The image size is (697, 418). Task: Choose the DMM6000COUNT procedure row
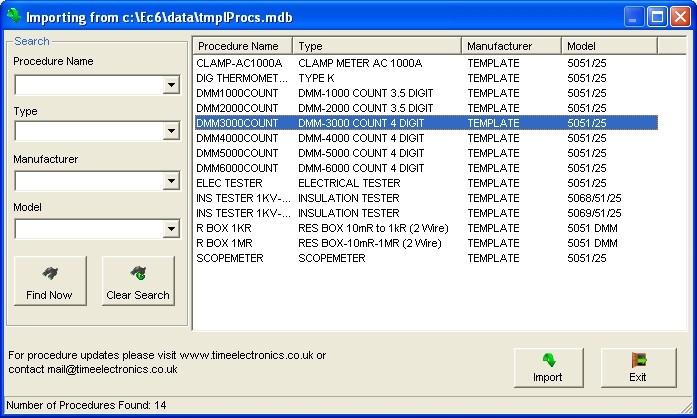[240, 168]
